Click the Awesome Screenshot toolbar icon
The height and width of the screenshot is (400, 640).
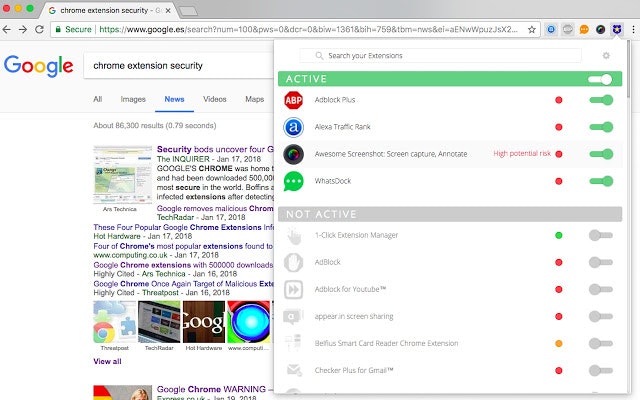(x=600, y=29)
